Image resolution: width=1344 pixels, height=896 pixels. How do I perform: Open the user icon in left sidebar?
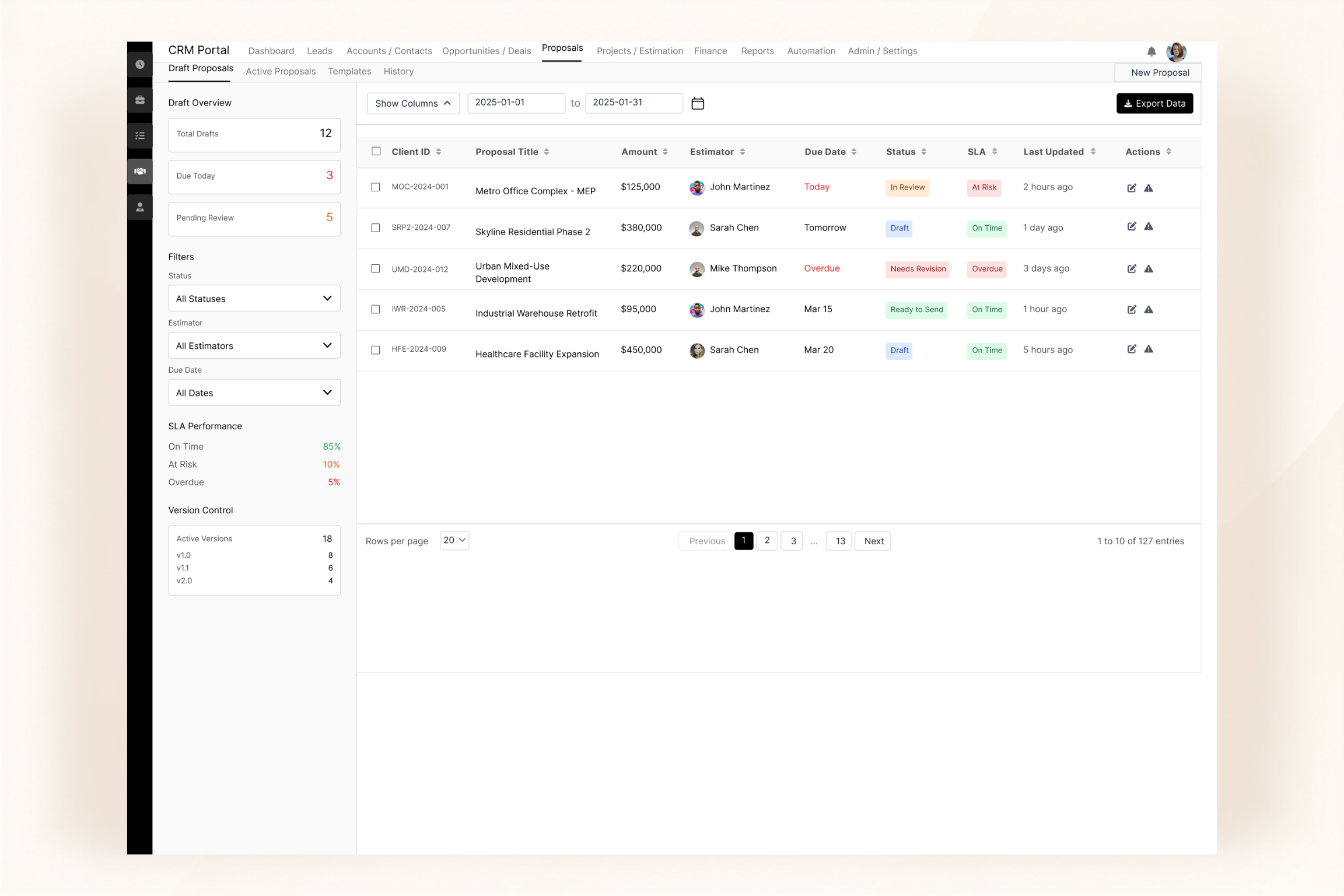click(x=140, y=207)
